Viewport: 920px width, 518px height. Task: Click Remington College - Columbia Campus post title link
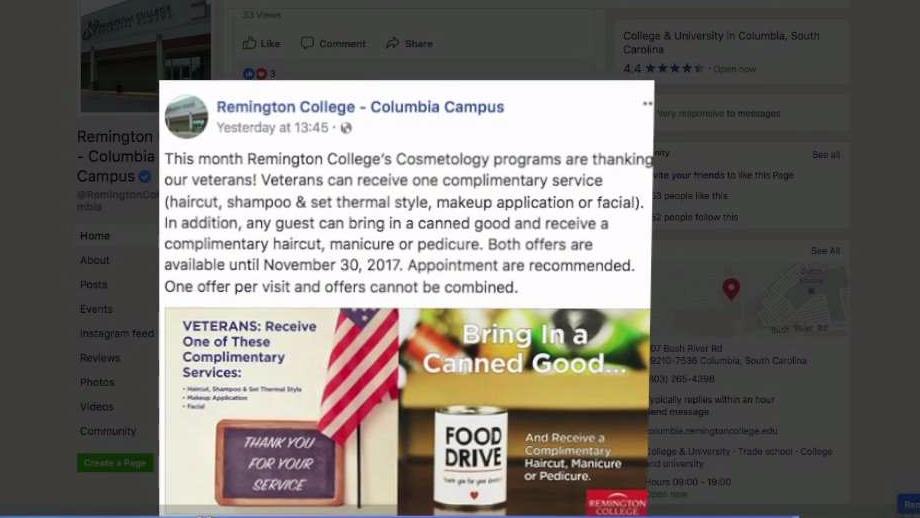pos(360,107)
